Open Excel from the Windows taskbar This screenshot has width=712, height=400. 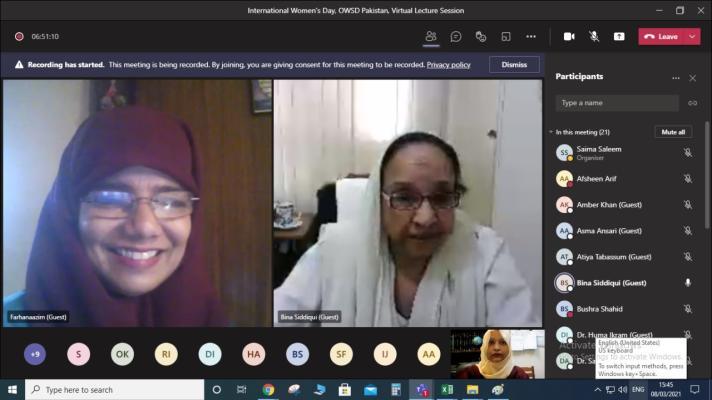(x=447, y=389)
